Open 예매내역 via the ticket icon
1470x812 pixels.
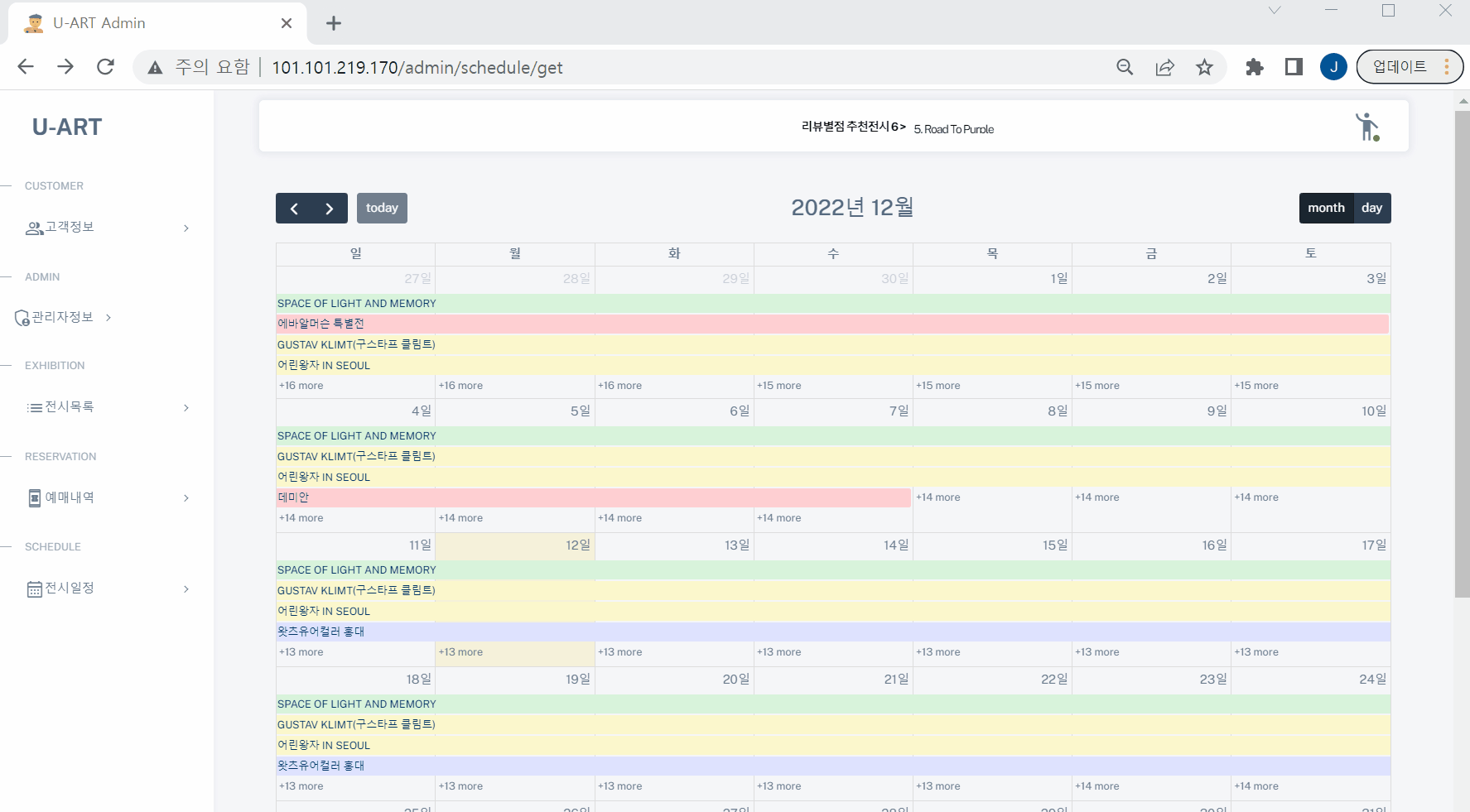pos(34,497)
